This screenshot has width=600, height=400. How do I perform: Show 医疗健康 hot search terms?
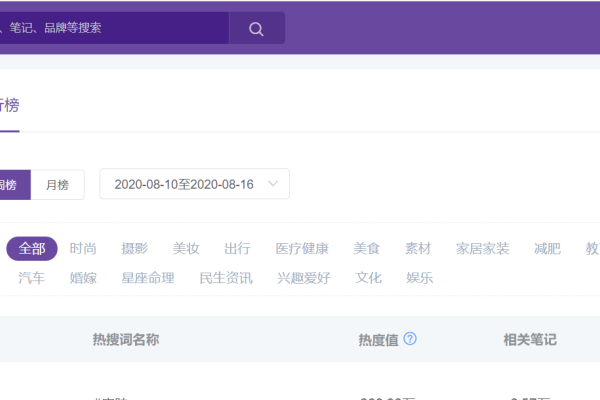click(301, 248)
